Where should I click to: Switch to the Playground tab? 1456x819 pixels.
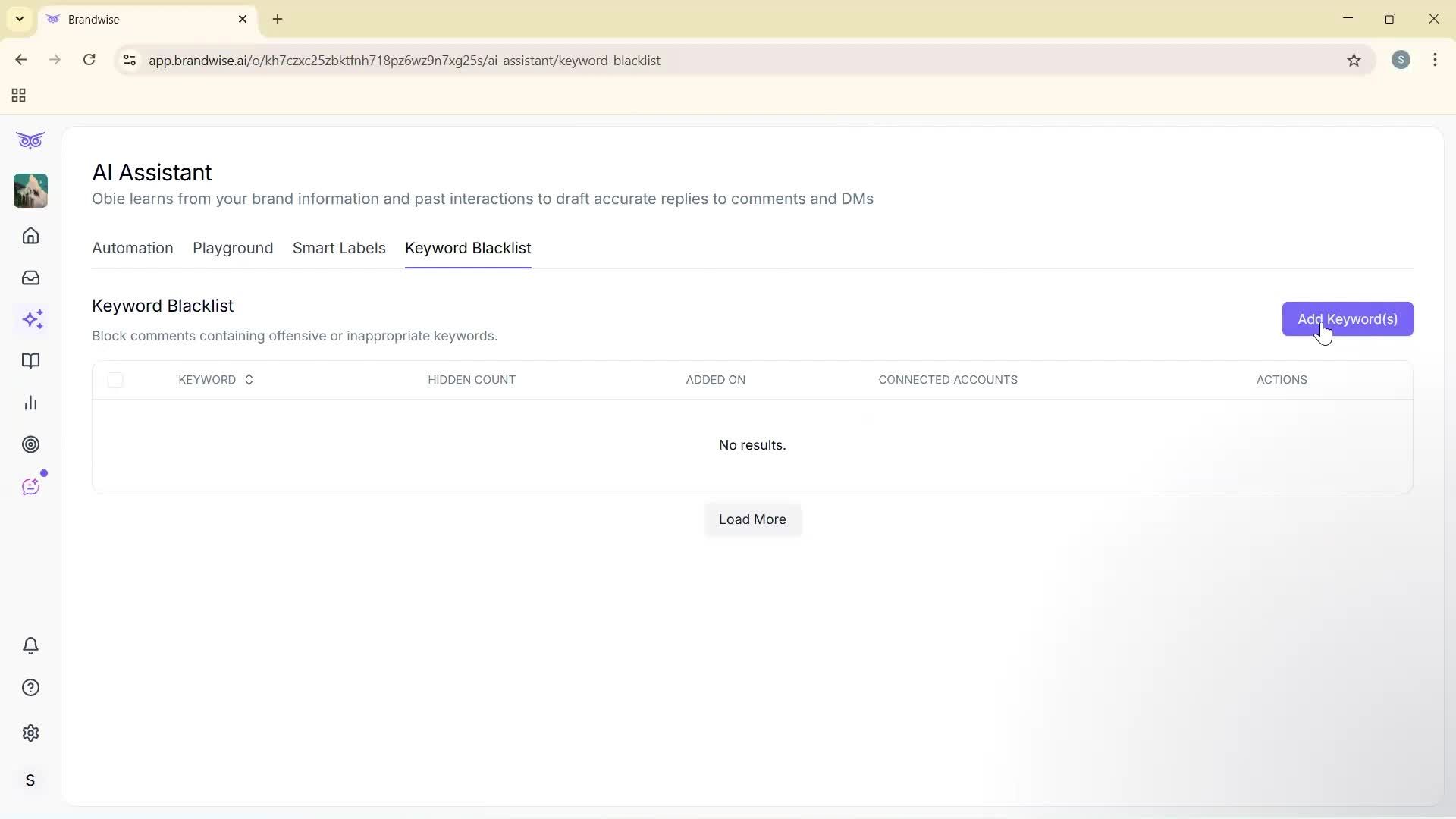point(232,248)
